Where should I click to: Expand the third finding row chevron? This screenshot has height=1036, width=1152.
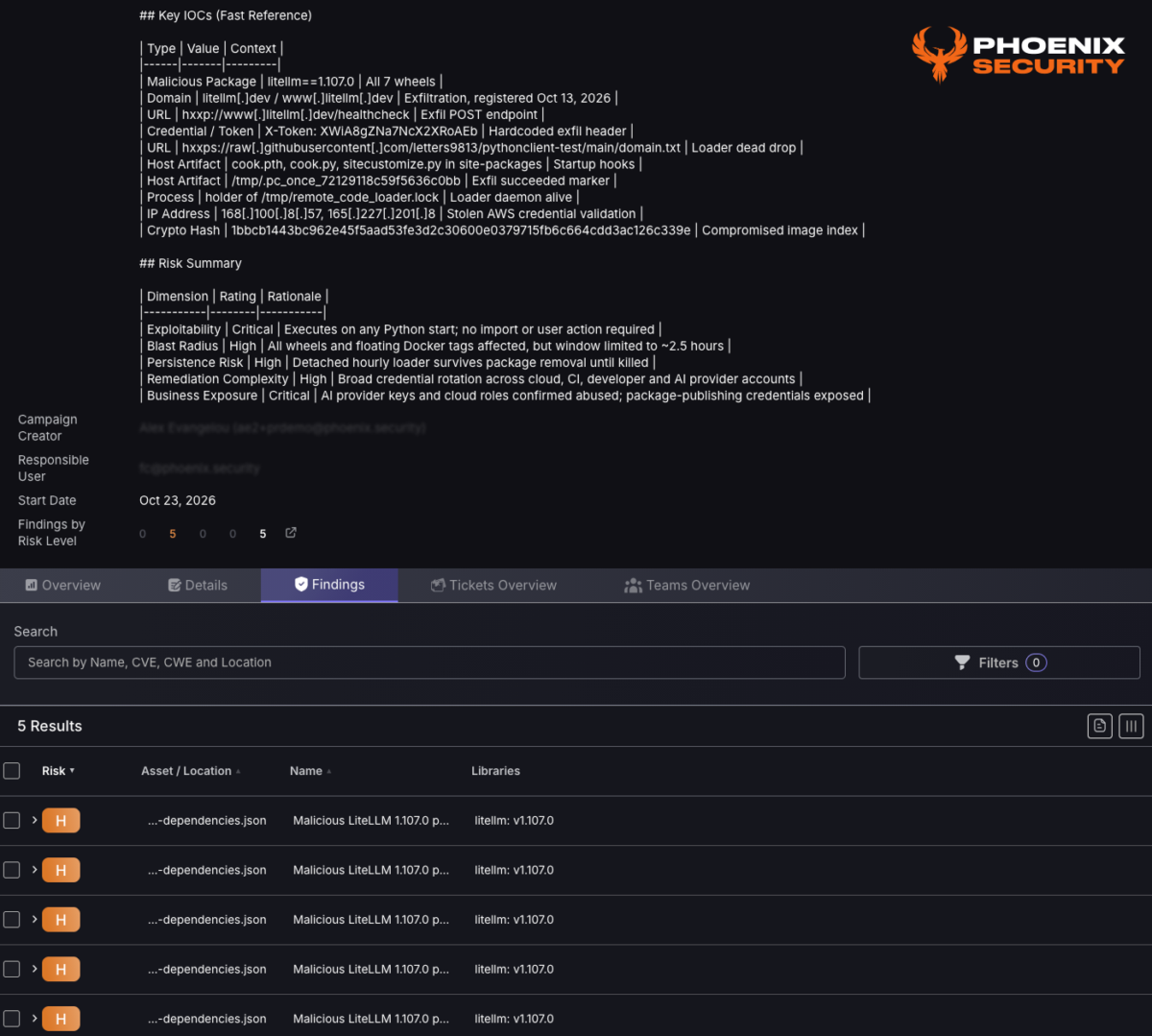pos(35,920)
